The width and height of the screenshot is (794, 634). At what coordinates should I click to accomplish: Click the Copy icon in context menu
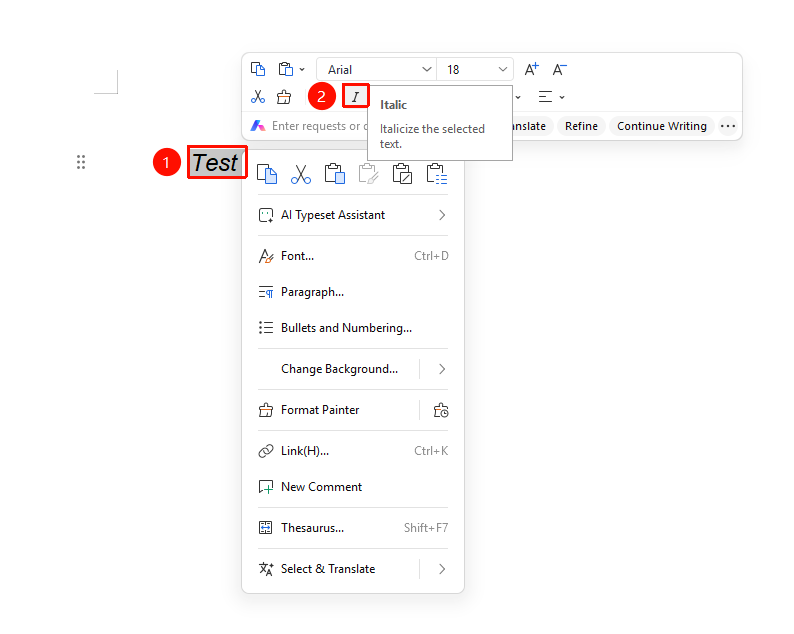tap(267, 174)
